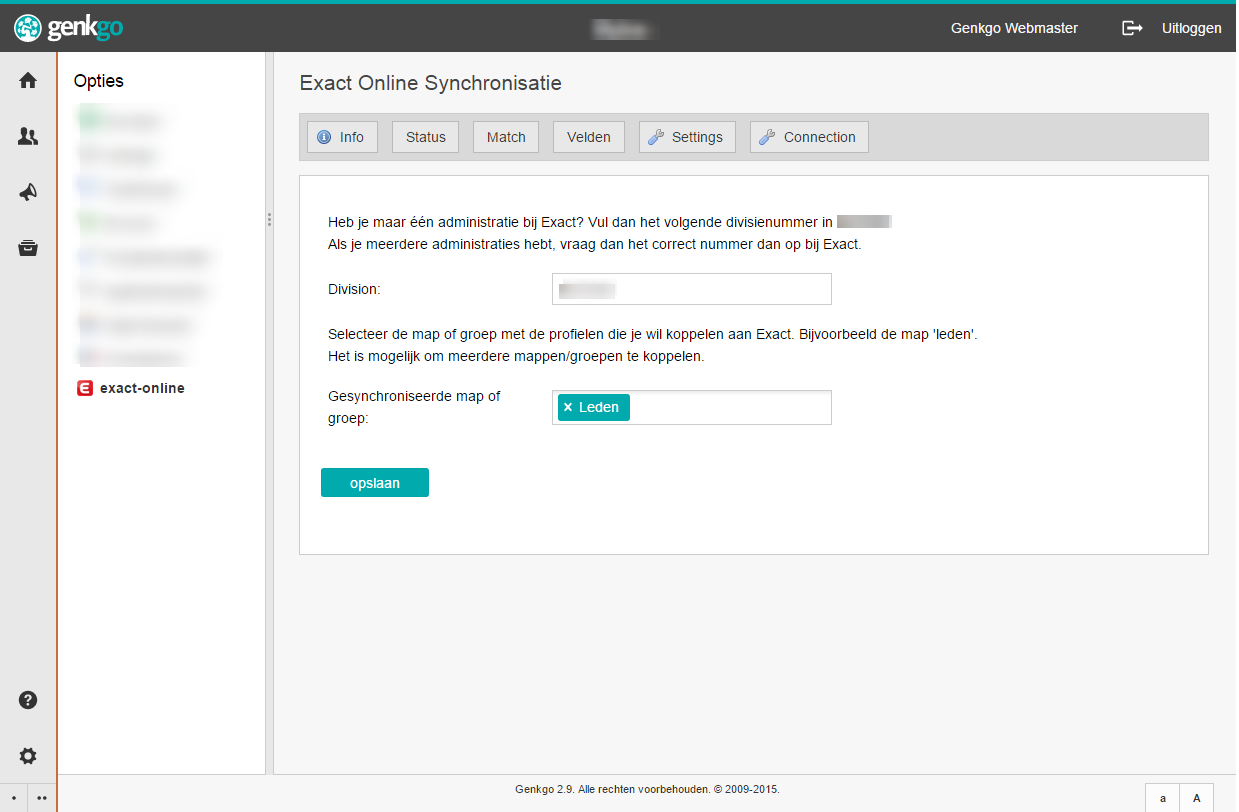Image resolution: width=1239 pixels, height=812 pixels.
Task: Click the opslaan button
Action: (x=375, y=483)
